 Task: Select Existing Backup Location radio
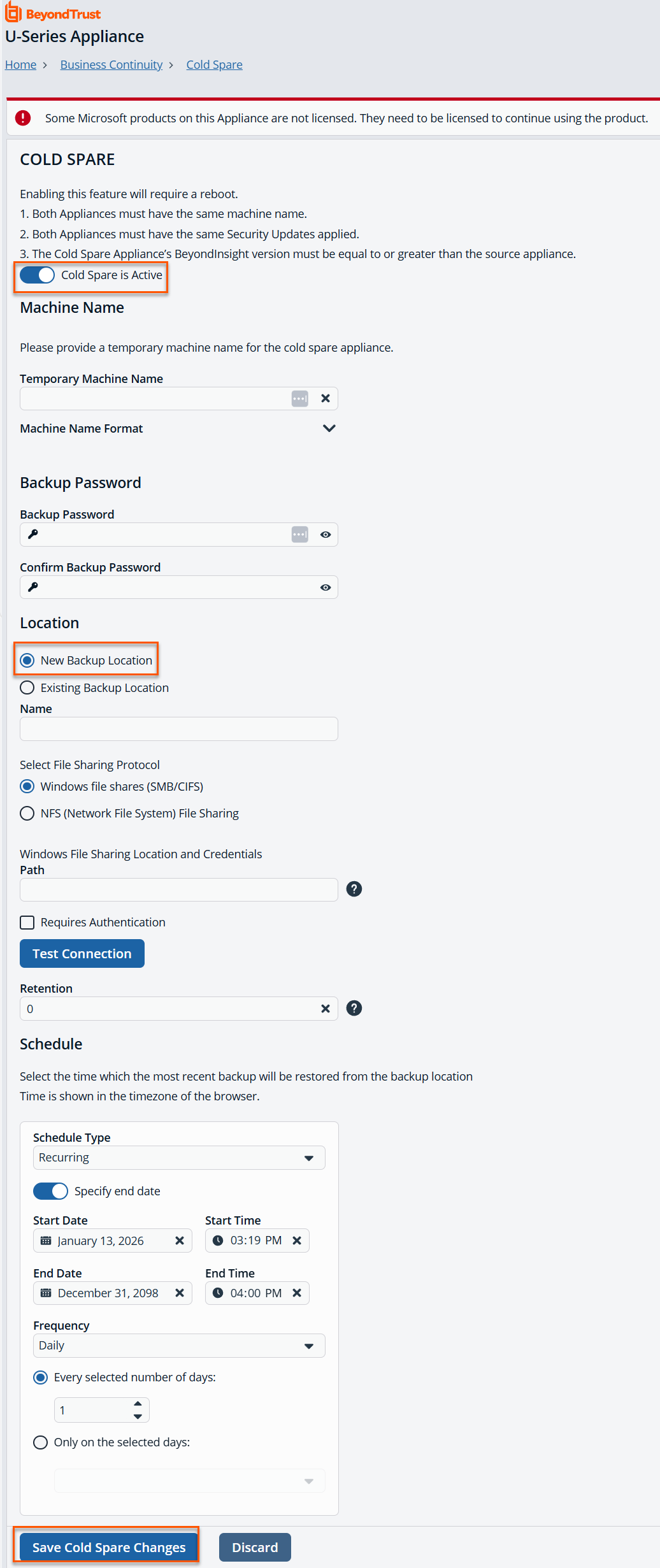(x=27, y=687)
